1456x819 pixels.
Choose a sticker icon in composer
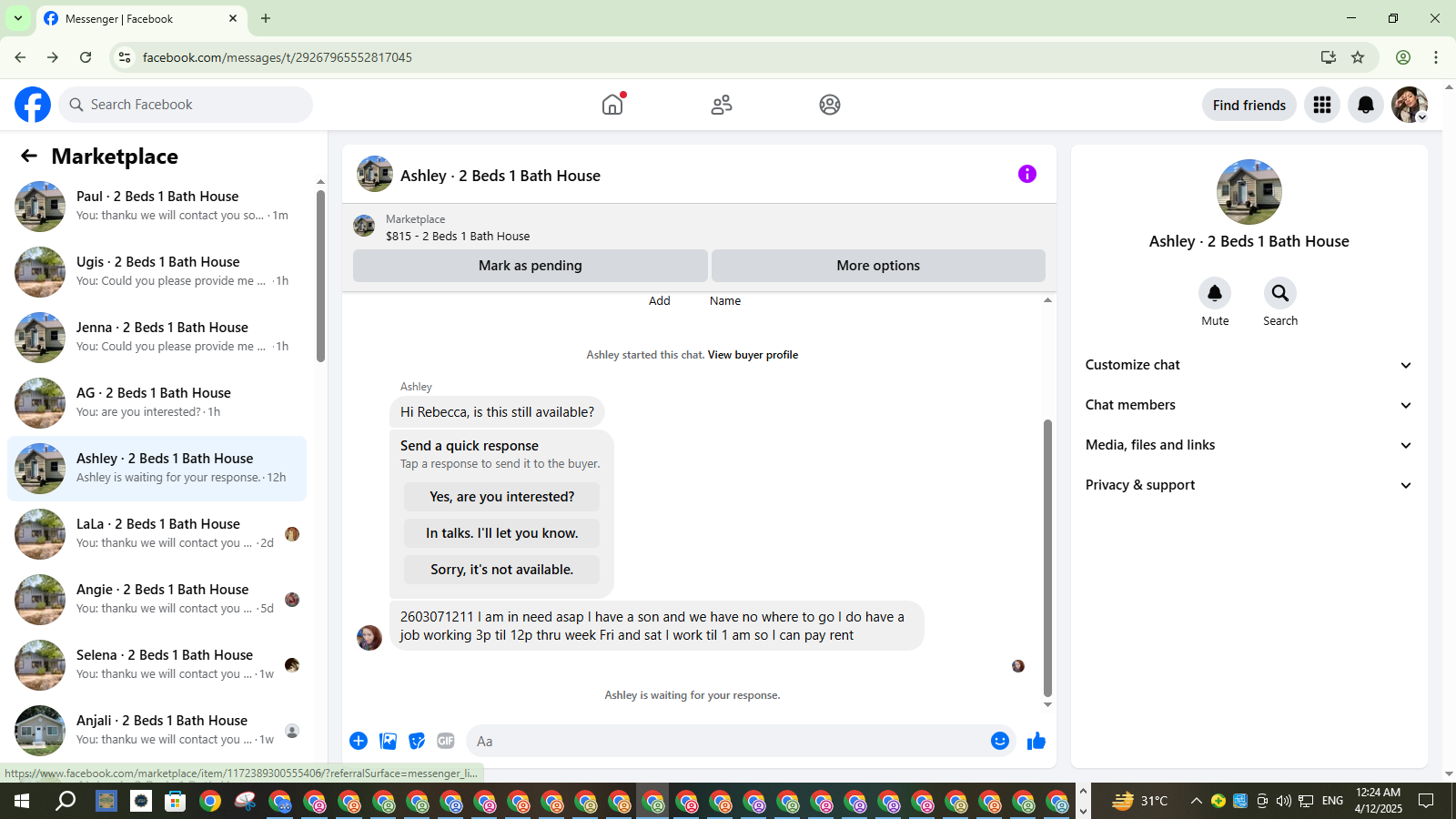[417, 741]
